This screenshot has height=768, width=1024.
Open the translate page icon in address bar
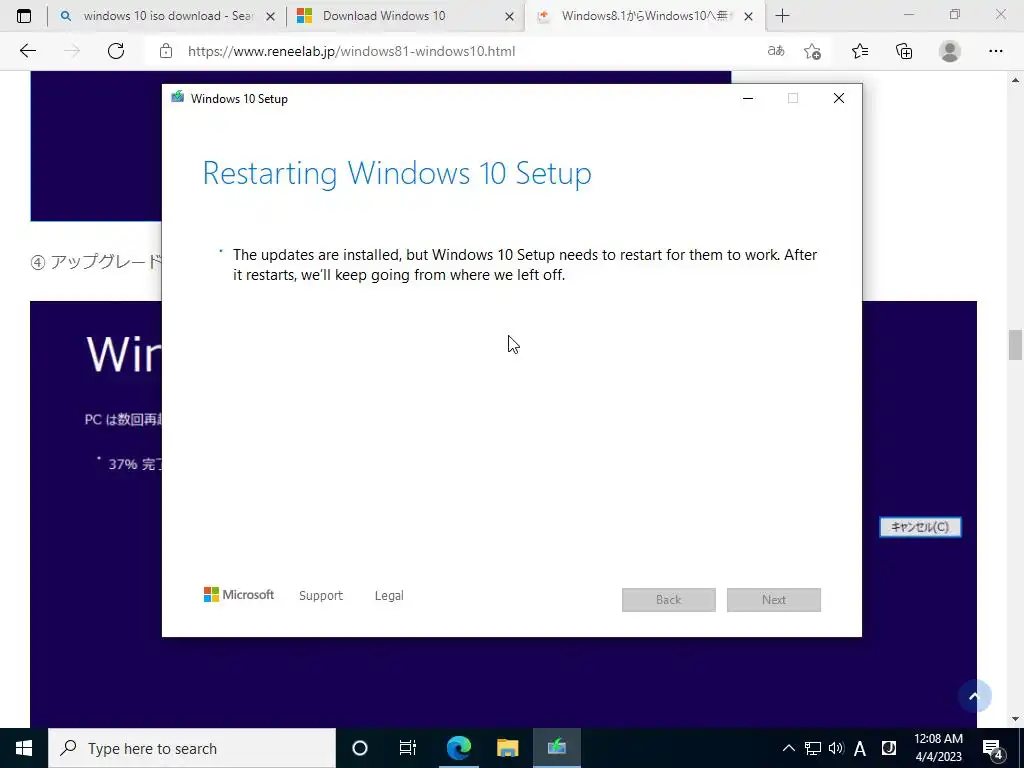(776, 51)
